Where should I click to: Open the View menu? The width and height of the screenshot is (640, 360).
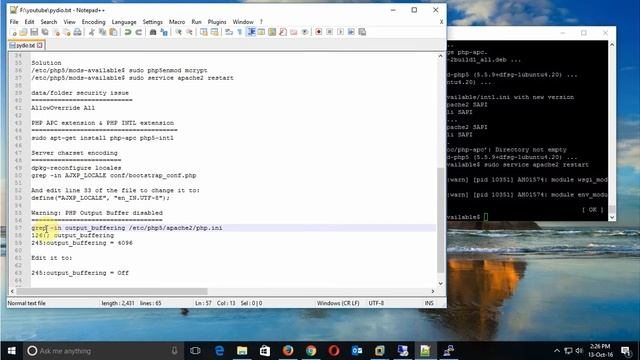tap(69, 22)
